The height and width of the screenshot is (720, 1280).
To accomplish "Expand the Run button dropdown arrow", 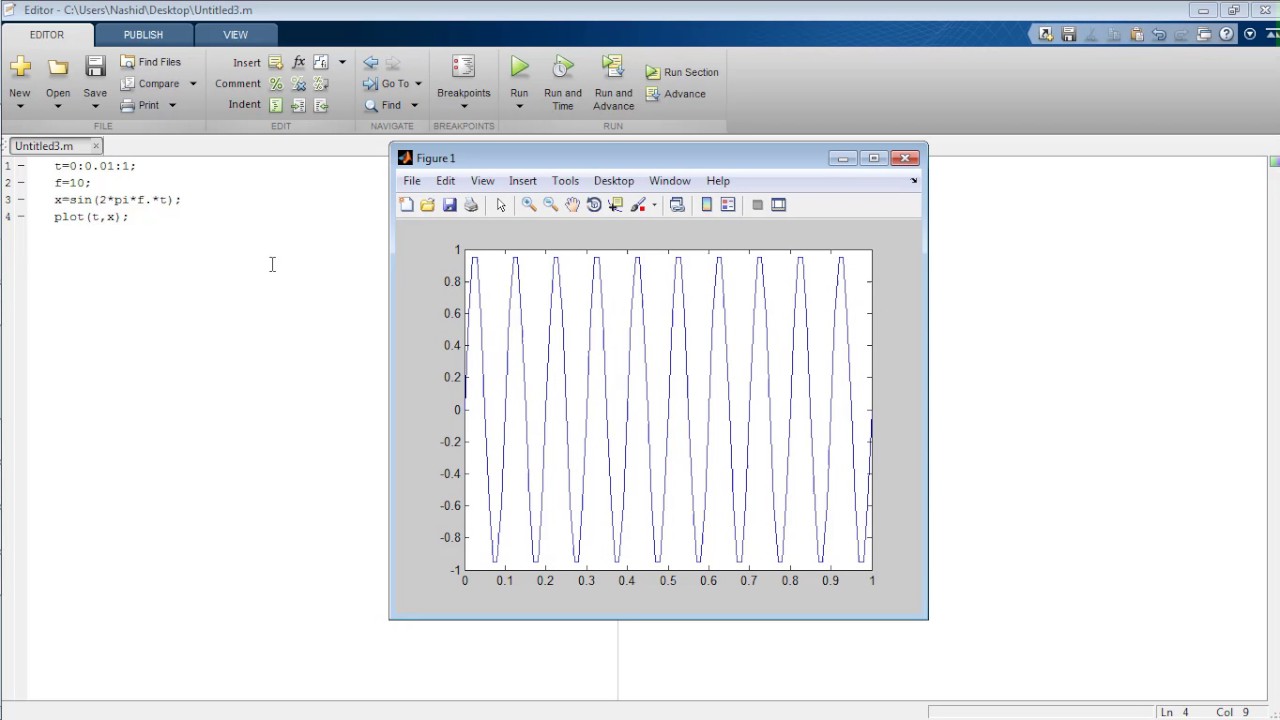I will [519, 106].
